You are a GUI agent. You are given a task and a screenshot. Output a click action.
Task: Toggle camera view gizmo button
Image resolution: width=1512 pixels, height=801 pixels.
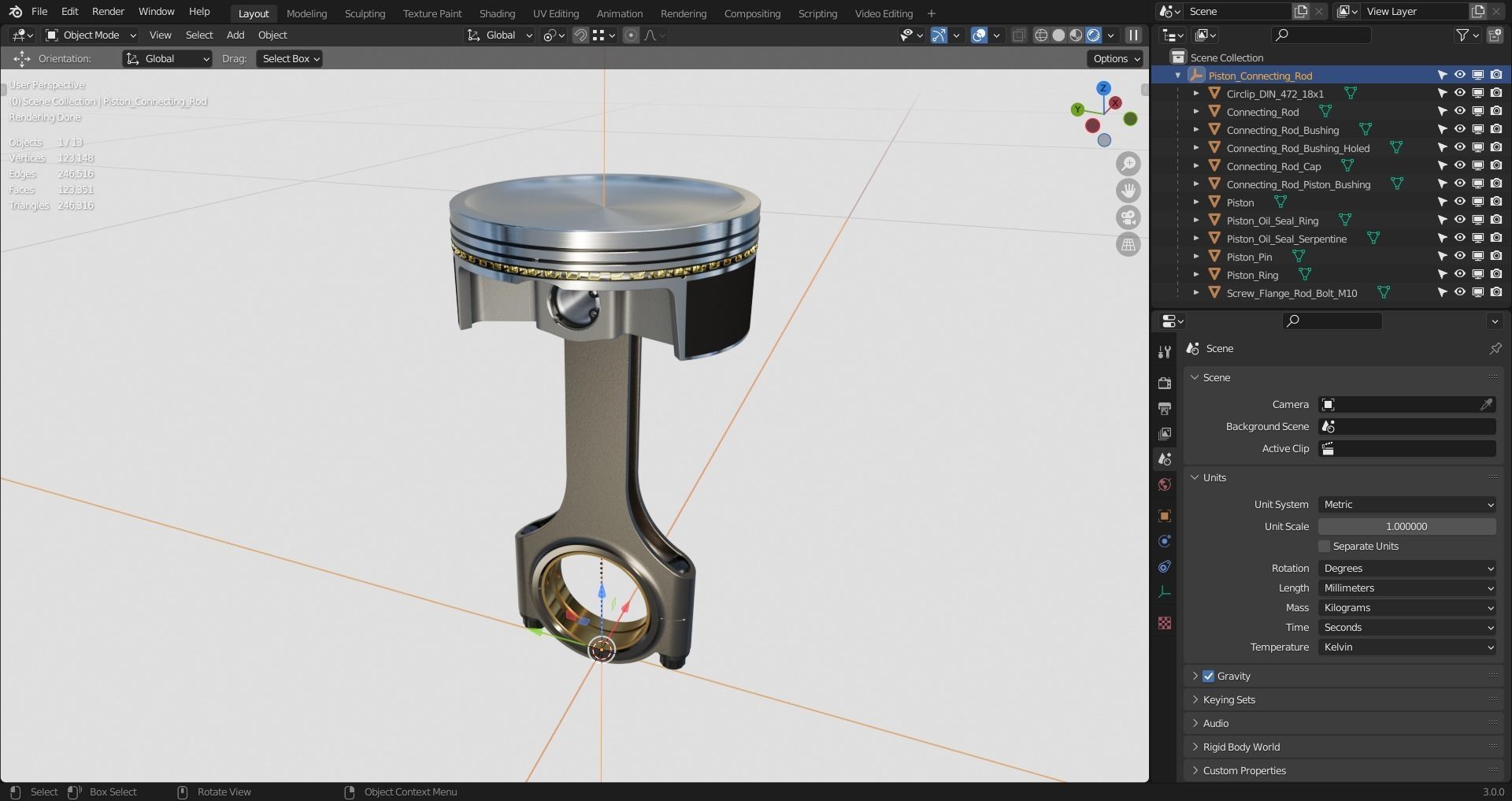click(x=1128, y=218)
